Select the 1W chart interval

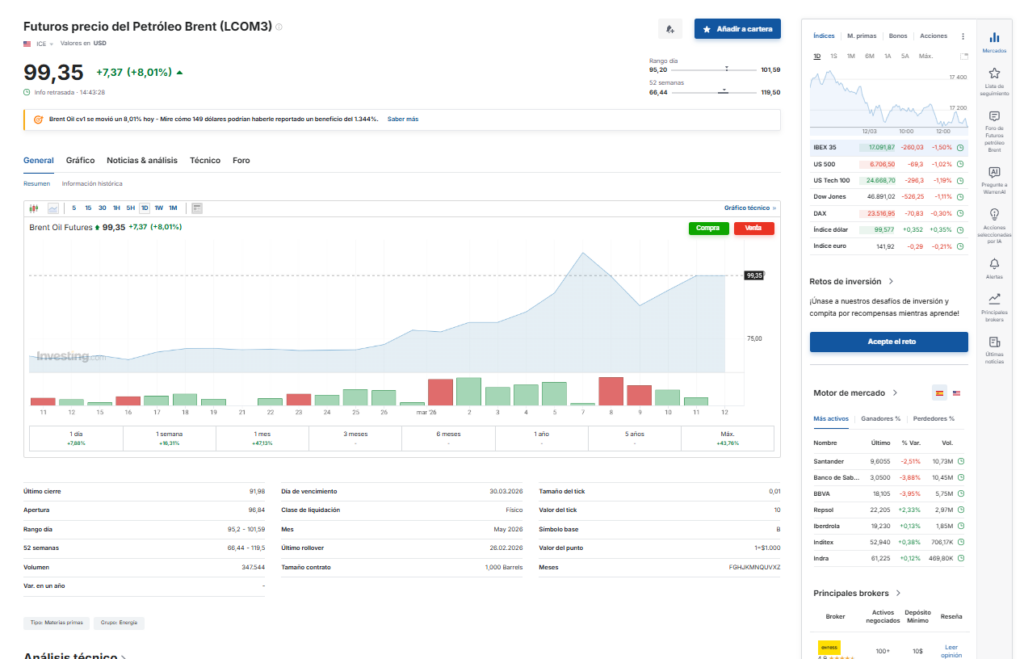pos(159,208)
